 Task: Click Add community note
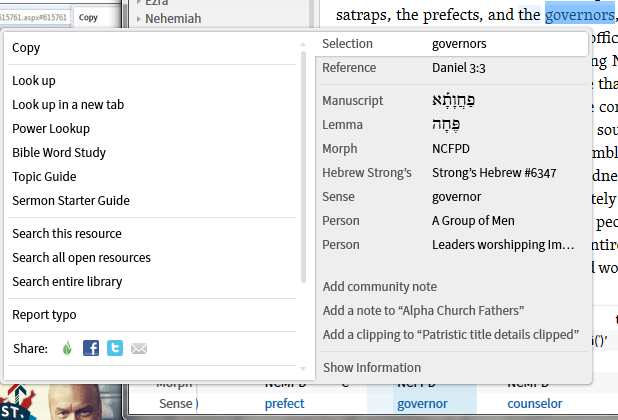pyautogui.click(x=380, y=287)
